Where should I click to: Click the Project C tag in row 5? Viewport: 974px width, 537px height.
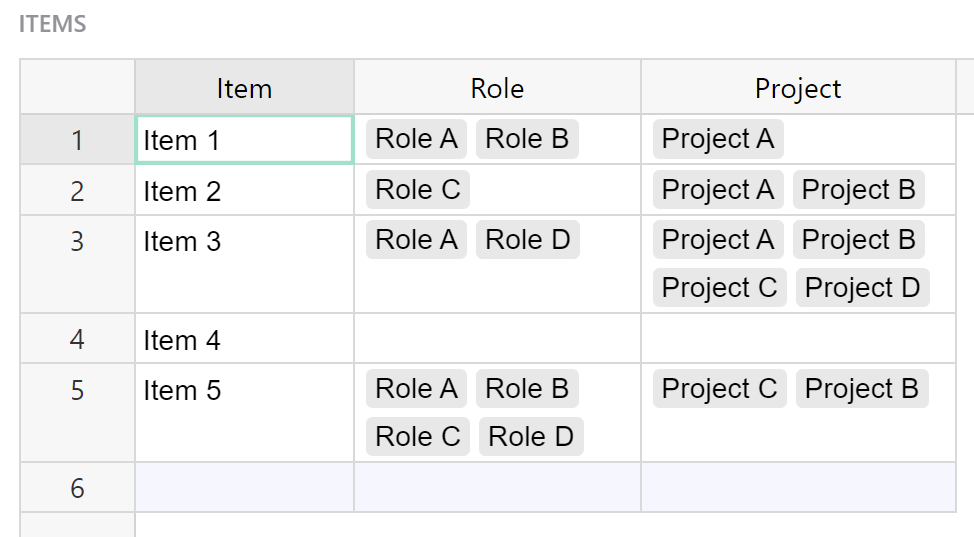tap(719, 388)
